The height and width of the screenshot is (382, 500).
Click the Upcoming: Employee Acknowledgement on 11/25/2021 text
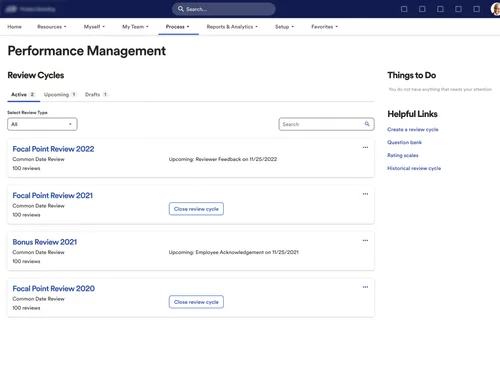coord(233,252)
